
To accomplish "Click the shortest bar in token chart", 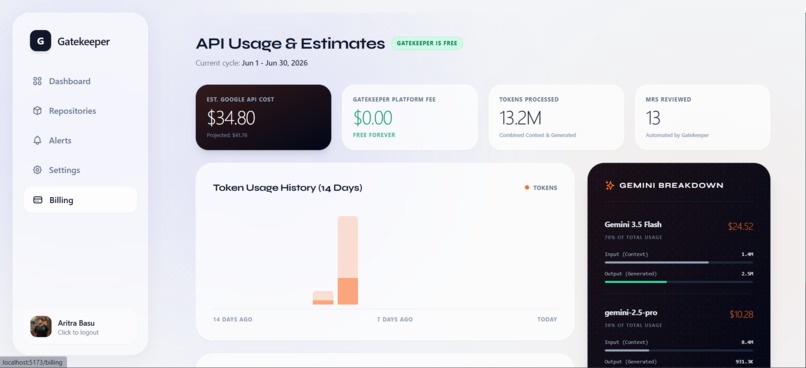I will point(323,298).
